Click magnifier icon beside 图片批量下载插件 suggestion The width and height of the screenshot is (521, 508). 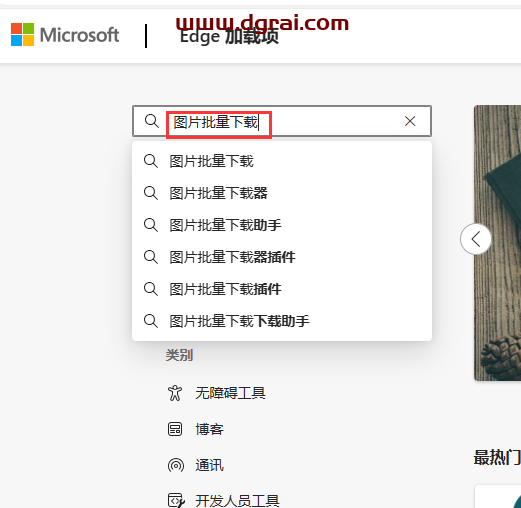click(x=151, y=289)
